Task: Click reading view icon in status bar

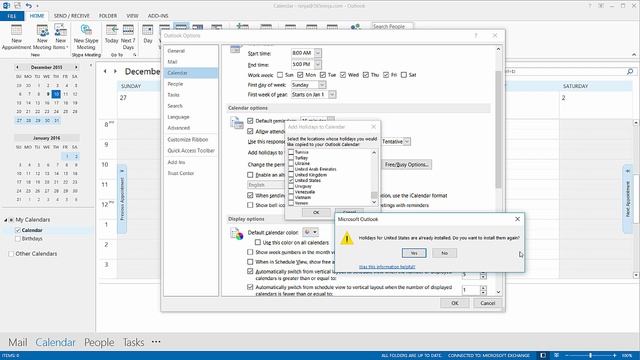Action: coord(556,356)
